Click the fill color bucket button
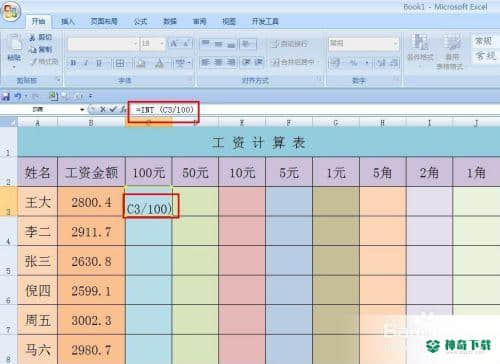500x364 pixels. 141,63
